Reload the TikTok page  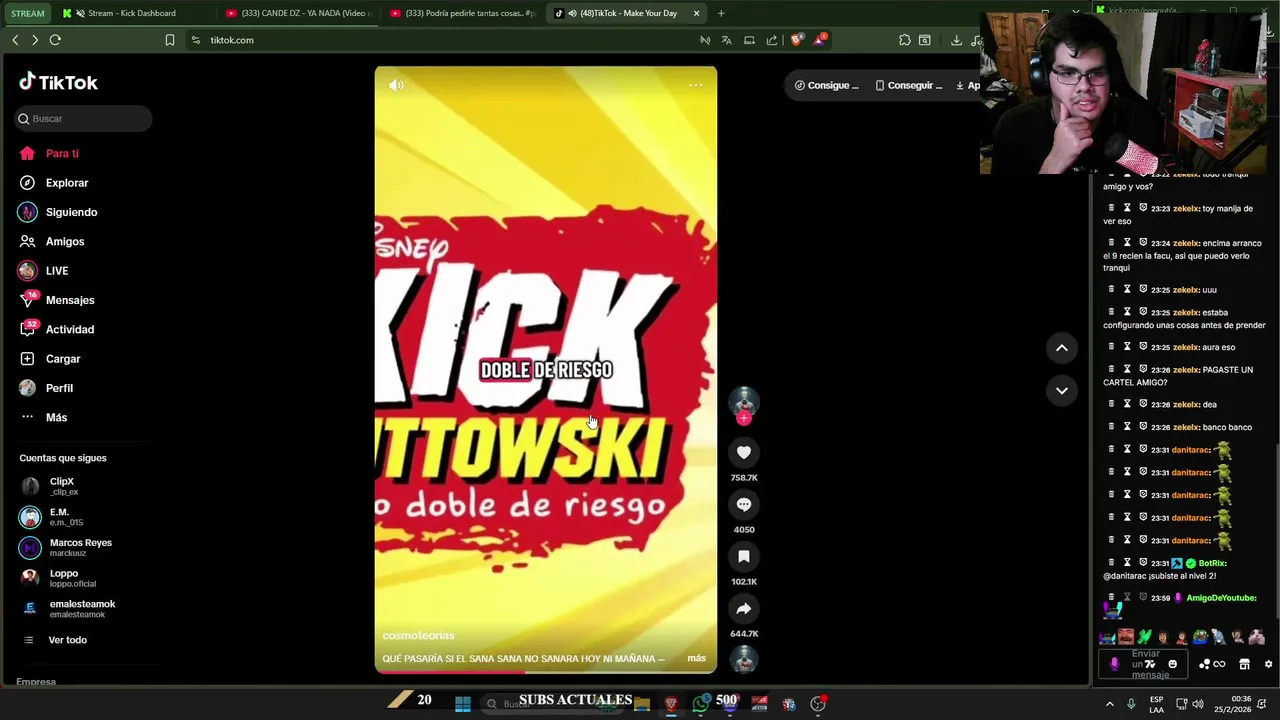pos(55,40)
